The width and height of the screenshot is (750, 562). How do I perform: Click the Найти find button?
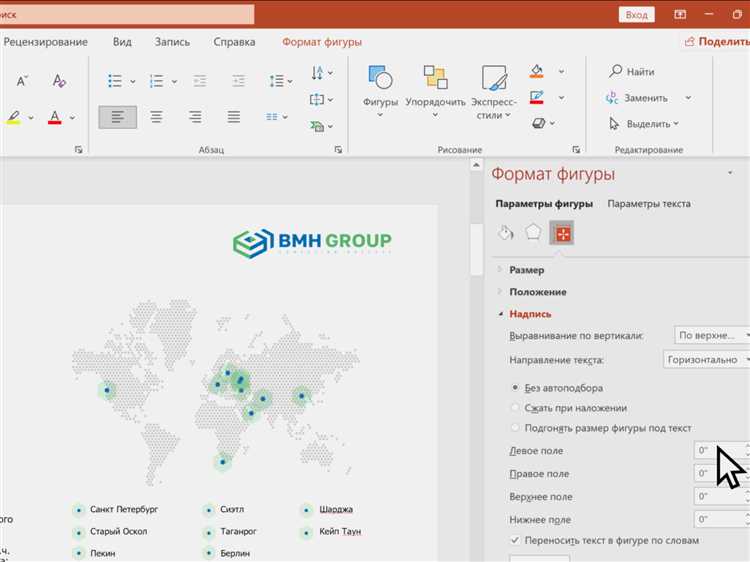pos(632,72)
